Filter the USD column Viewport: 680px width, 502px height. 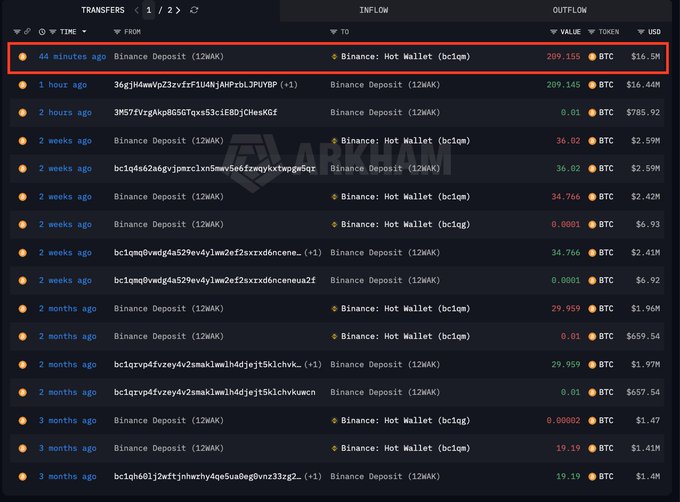coord(641,32)
